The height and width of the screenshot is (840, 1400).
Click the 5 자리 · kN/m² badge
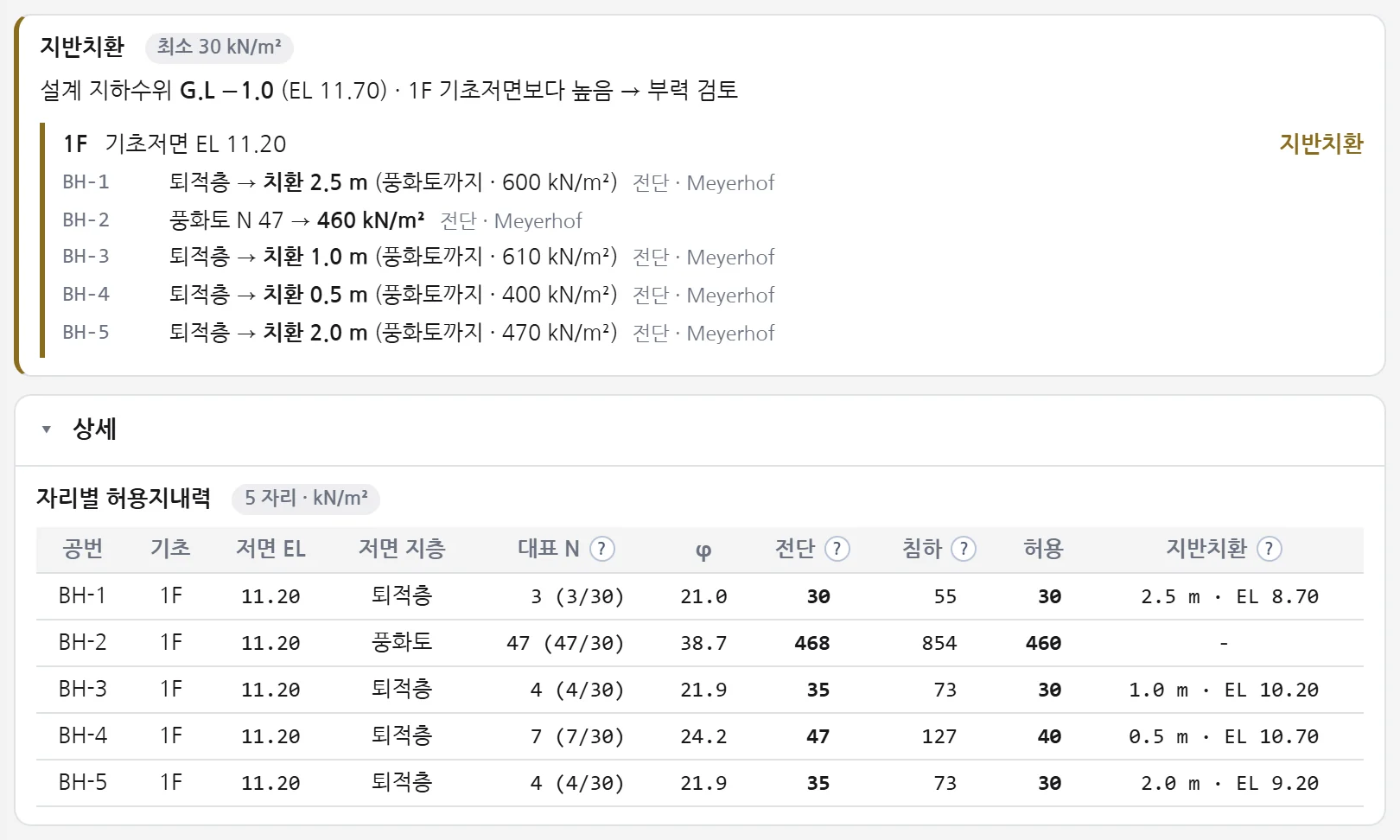point(306,498)
